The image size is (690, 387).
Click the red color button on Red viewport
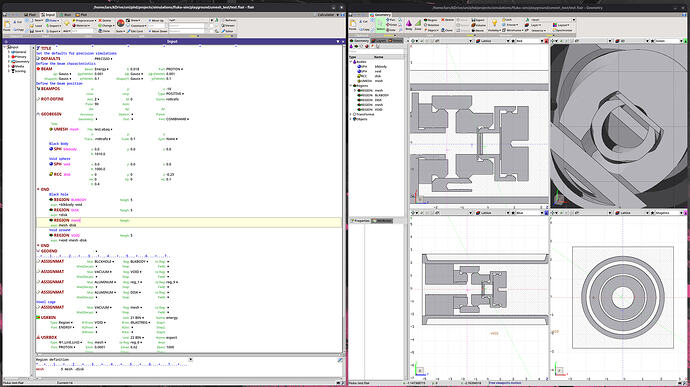point(546,41)
